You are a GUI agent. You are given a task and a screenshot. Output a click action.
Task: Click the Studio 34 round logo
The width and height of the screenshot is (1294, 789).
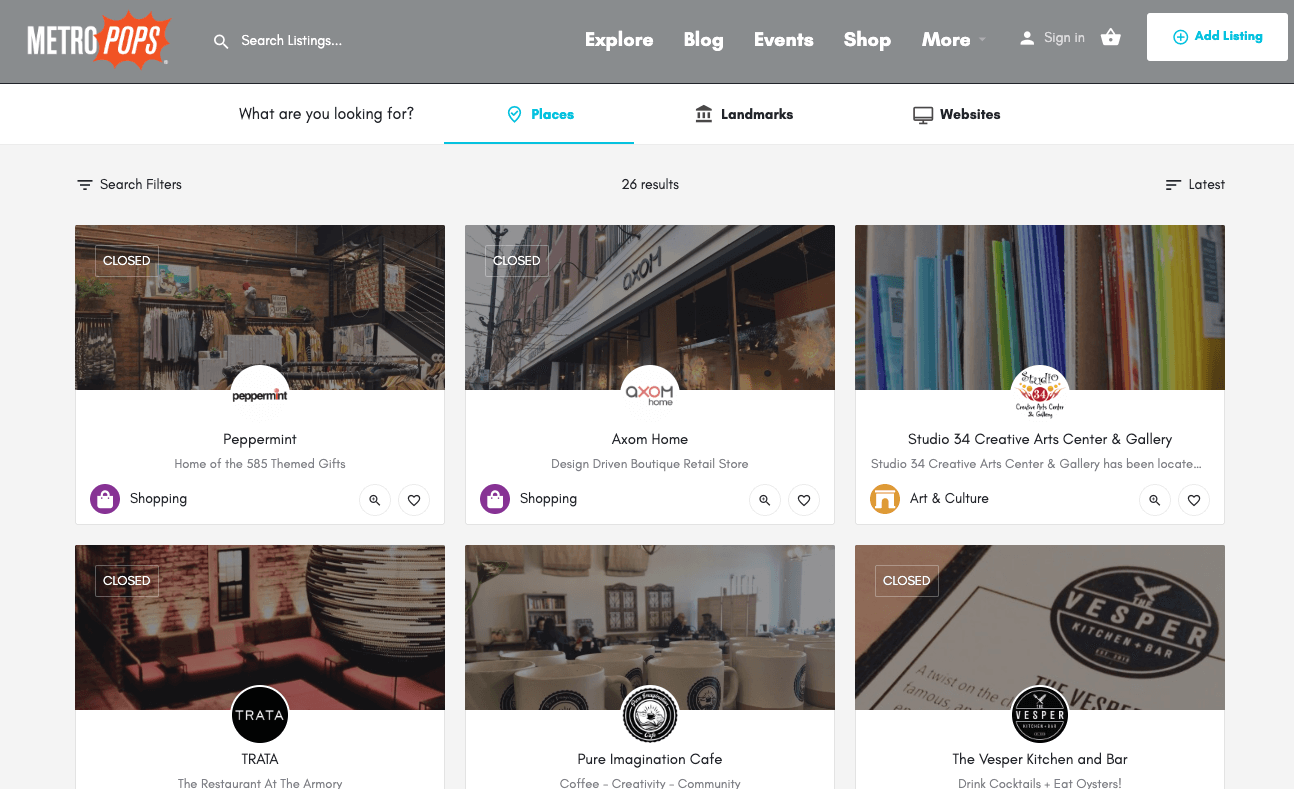[x=1040, y=395]
